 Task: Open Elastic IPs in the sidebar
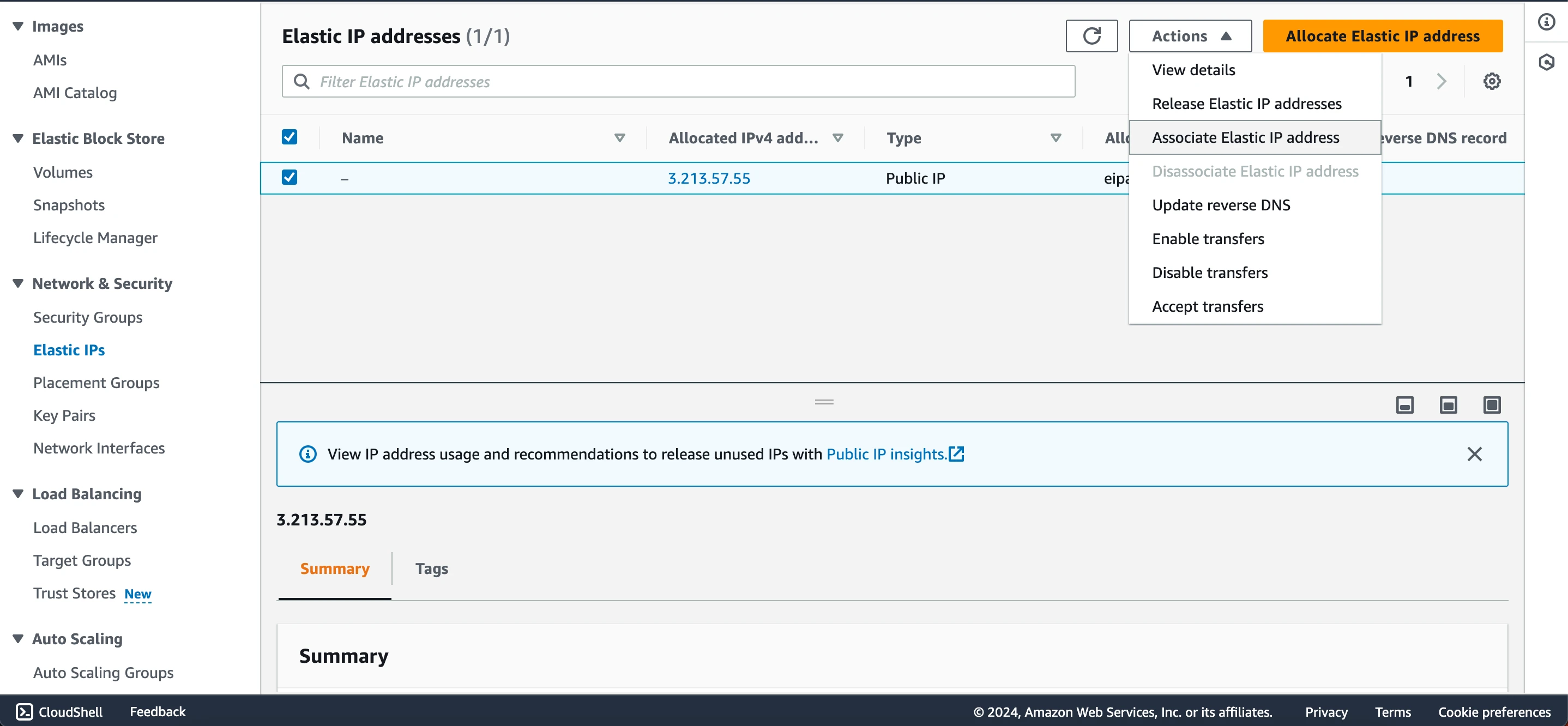[69, 350]
